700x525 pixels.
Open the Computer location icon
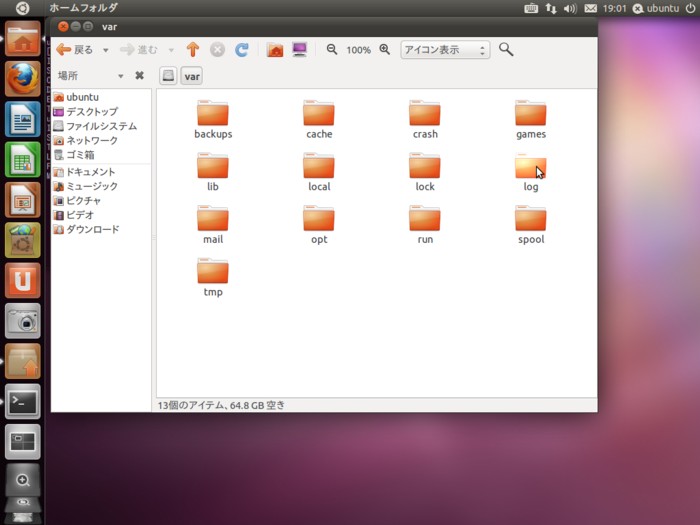click(300, 50)
